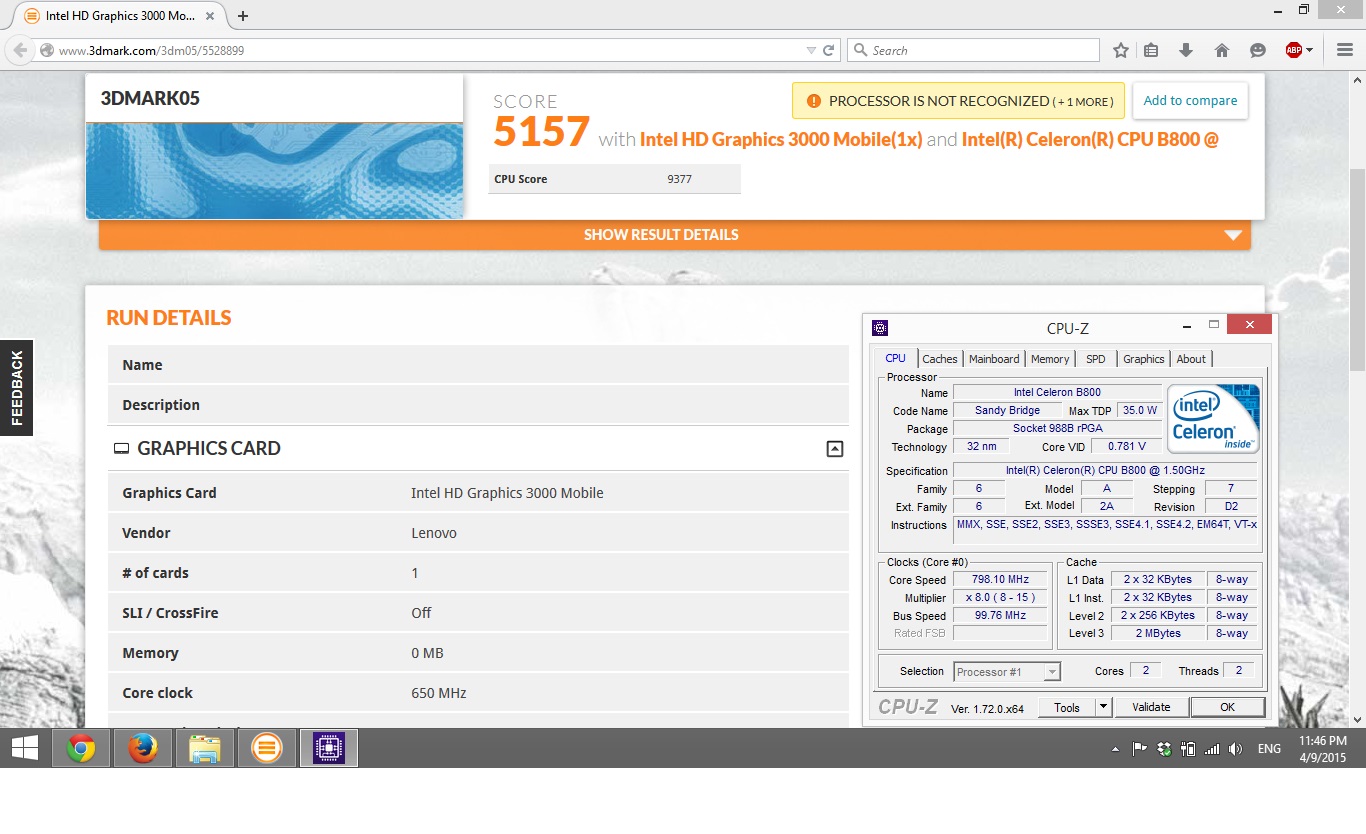Click network signal tray icon
The width and height of the screenshot is (1366, 834).
click(x=1212, y=748)
